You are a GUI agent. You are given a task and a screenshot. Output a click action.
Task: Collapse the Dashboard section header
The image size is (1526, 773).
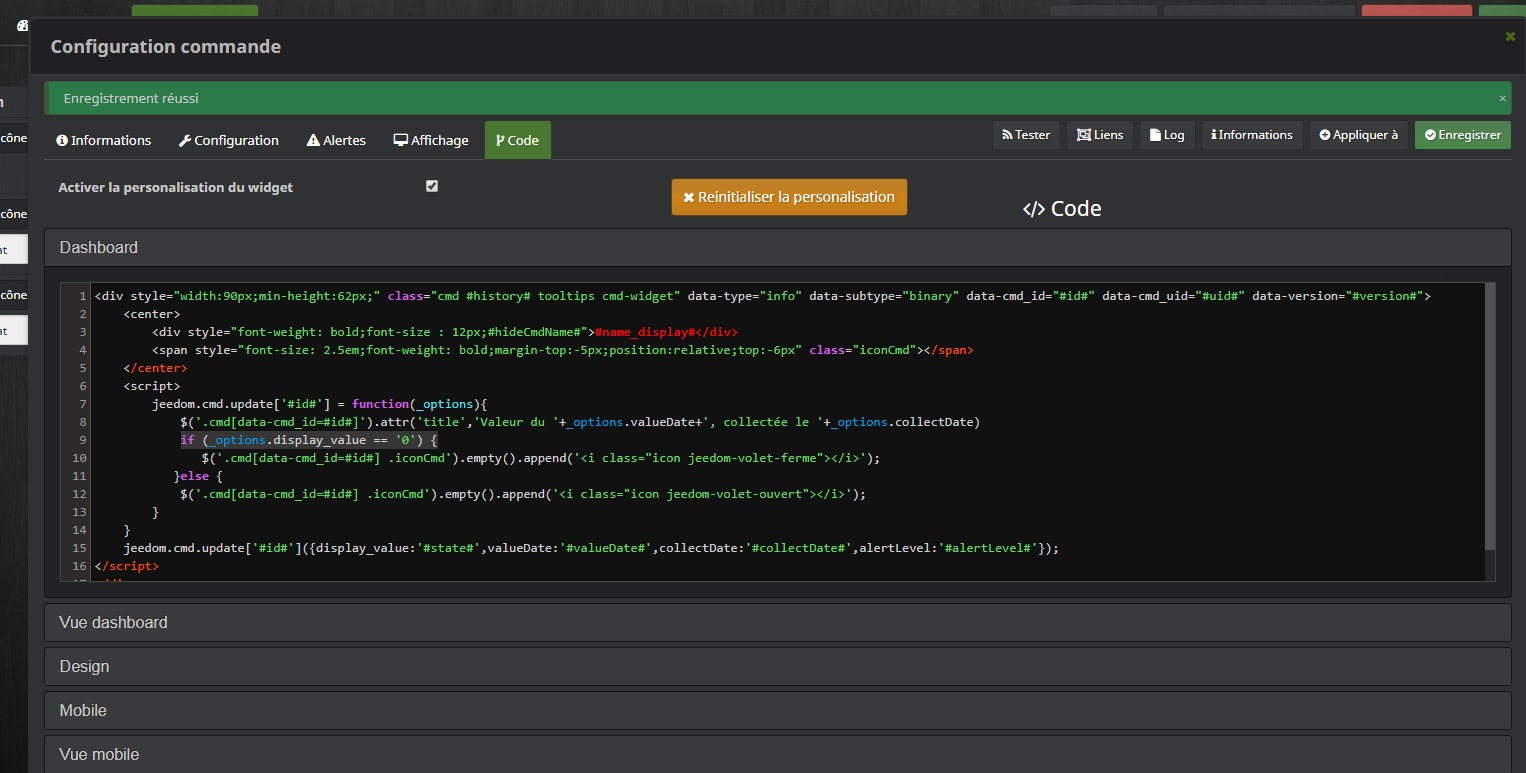point(777,247)
